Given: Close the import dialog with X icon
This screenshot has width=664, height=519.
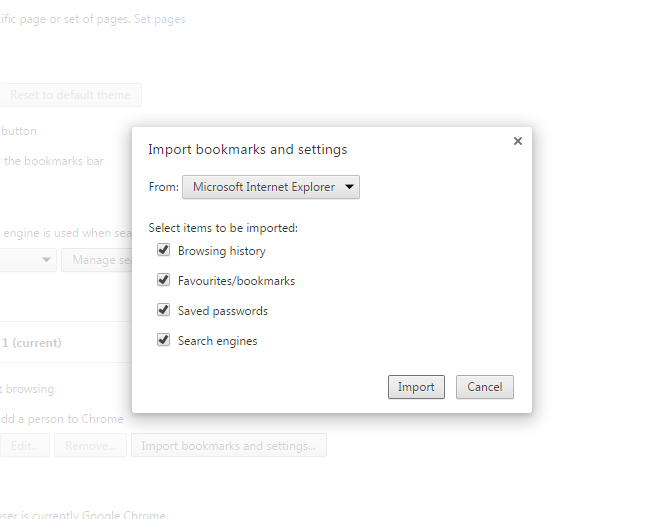Looking at the screenshot, I should coord(518,141).
